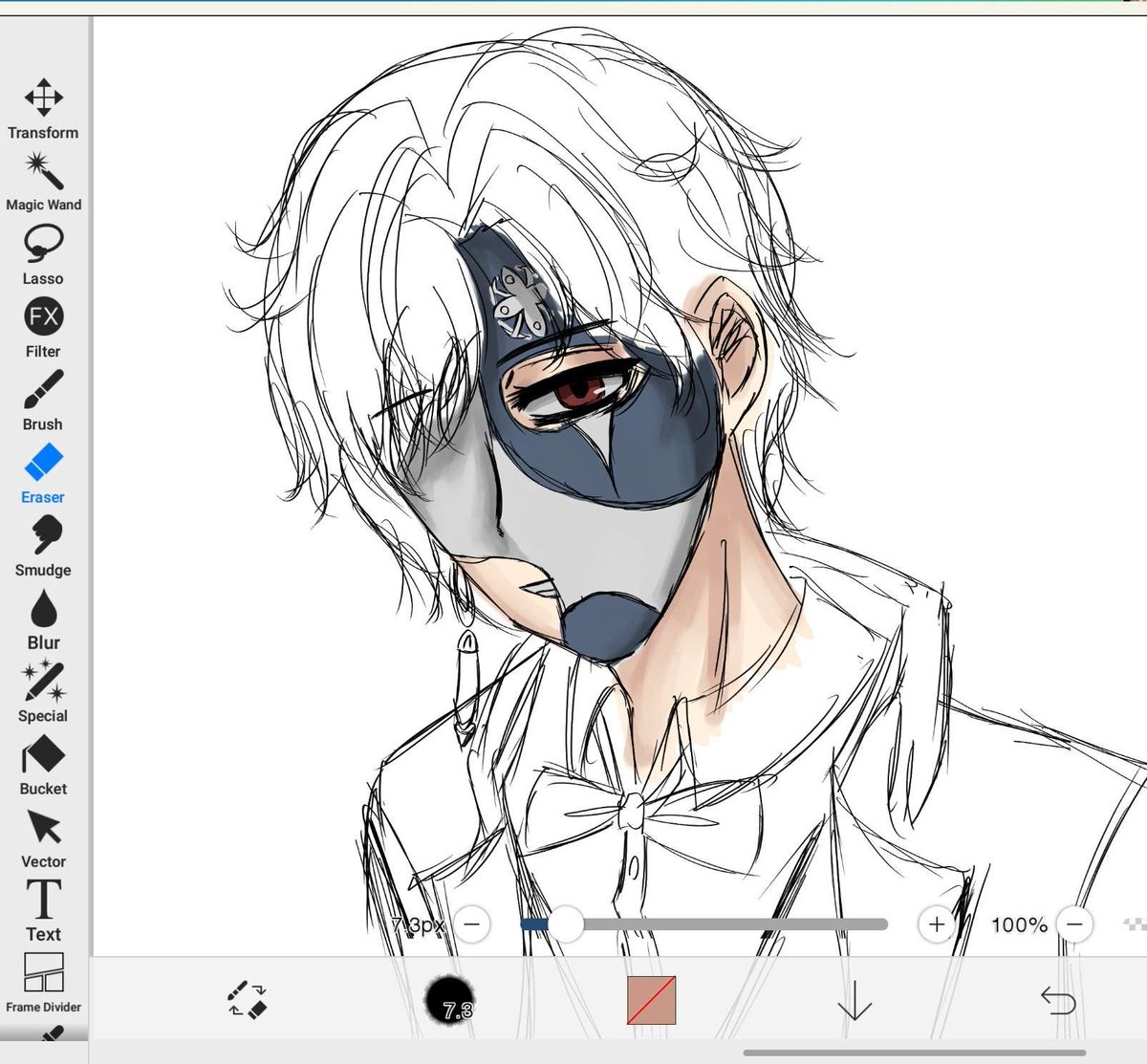The width and height of the screenshot is (1147, 1064).
Task: Select the Magic Wand tool
Action: click(x=43, y=183)
